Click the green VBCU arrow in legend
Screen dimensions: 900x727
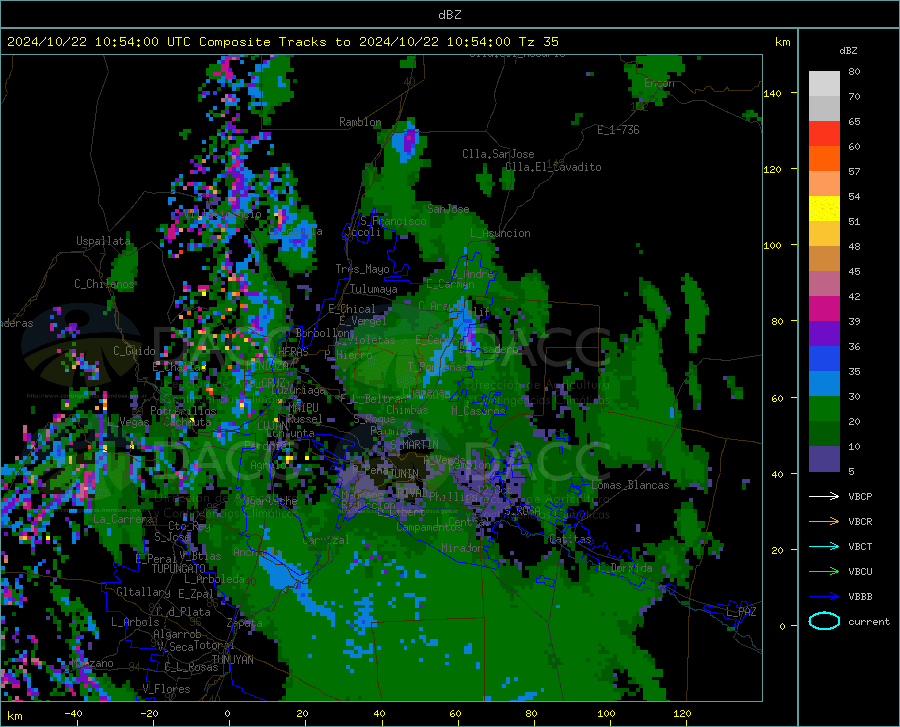click(x=824, y=572)
